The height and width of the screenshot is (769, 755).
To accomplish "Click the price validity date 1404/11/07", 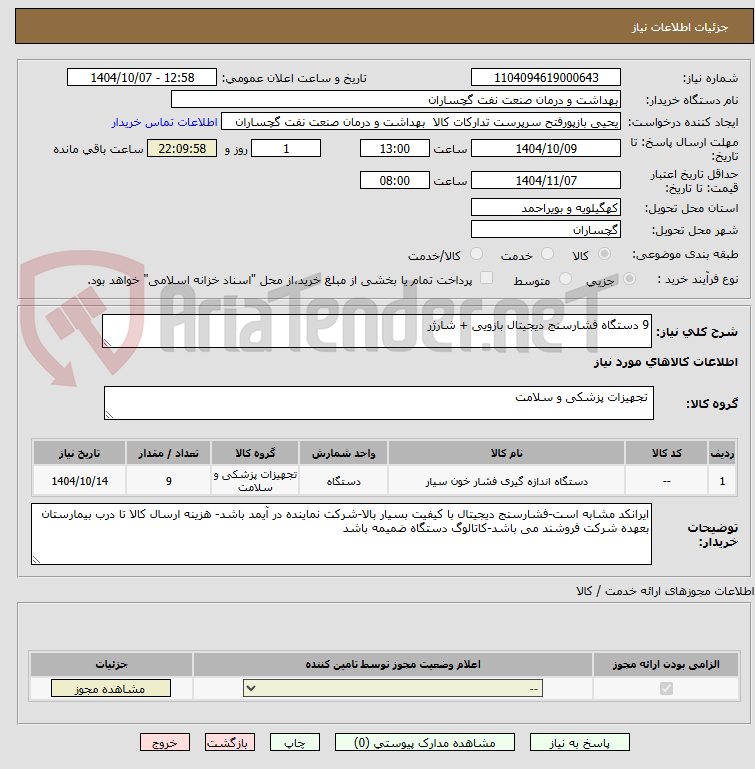I will coord(546,180).
